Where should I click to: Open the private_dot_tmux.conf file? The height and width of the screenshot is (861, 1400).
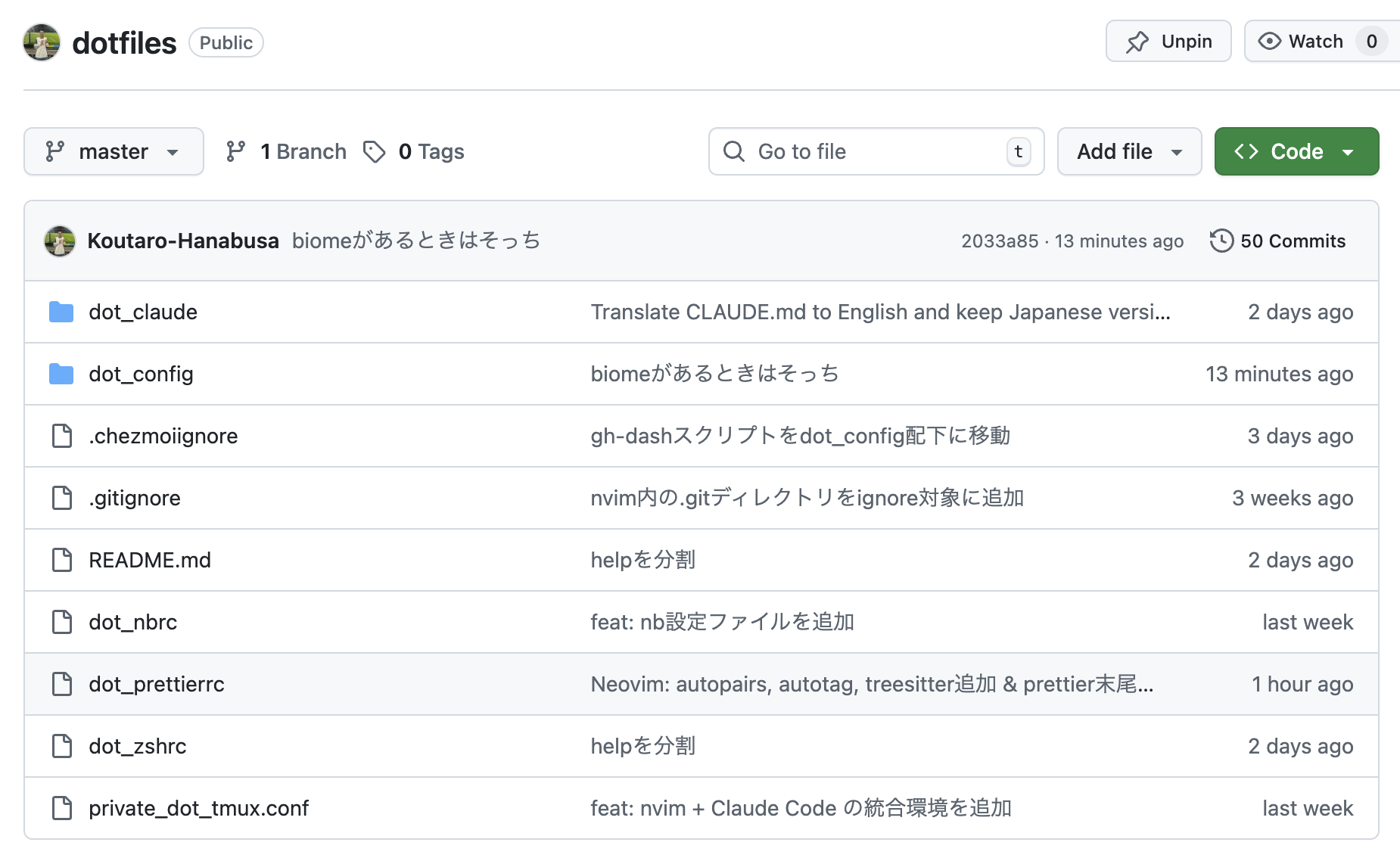tap(198, 808)
